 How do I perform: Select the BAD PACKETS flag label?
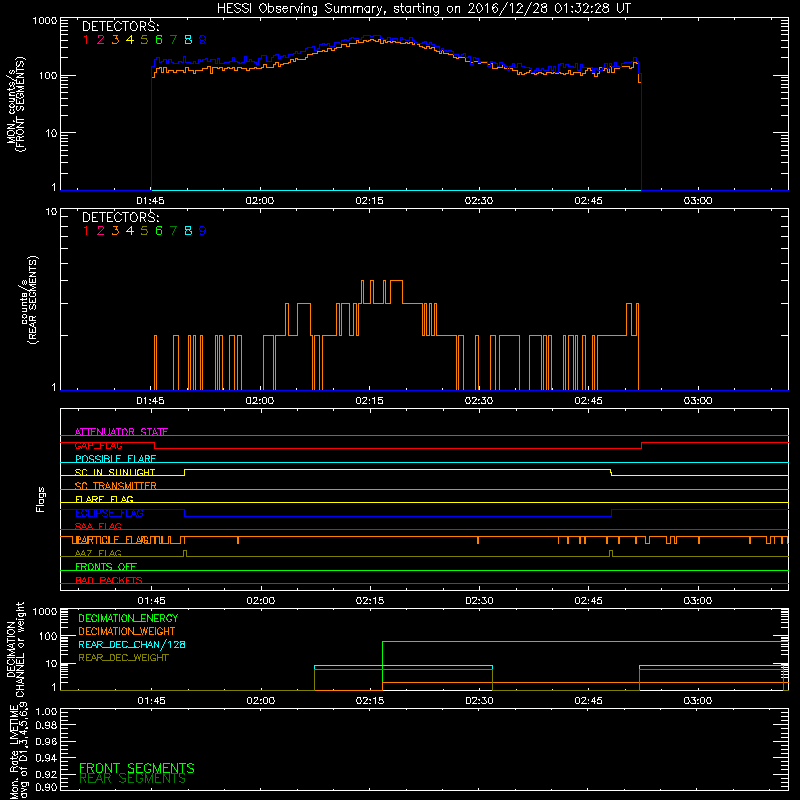click(109, 580)
